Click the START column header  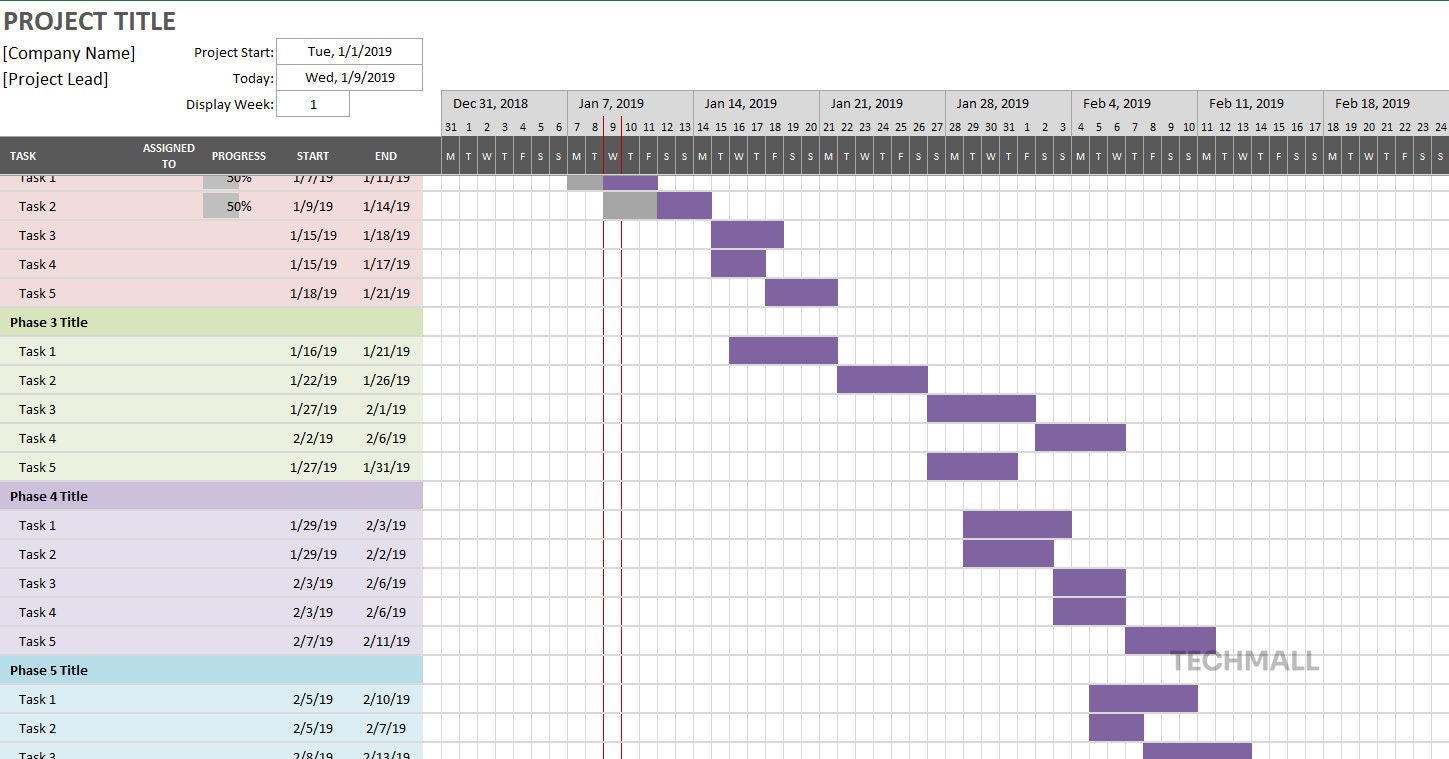pyautogui.click(x=312, y=155)
